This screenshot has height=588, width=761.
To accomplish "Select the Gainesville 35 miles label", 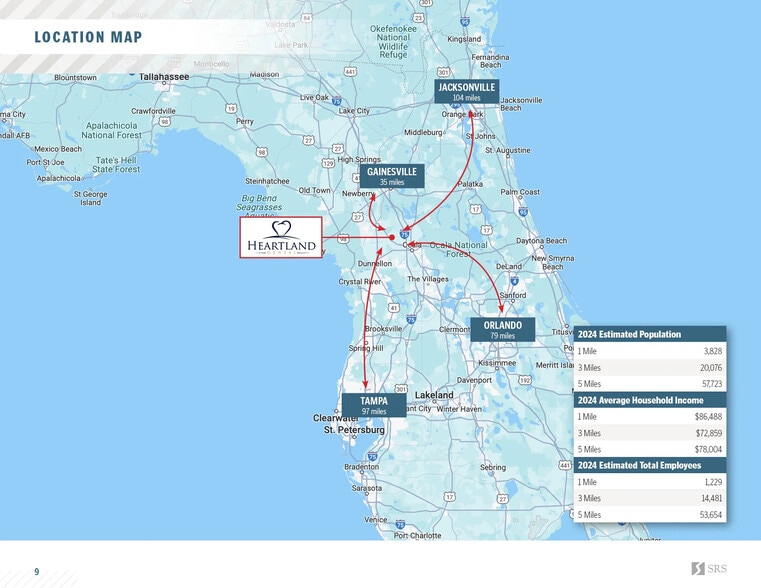I will click(392, 176).
